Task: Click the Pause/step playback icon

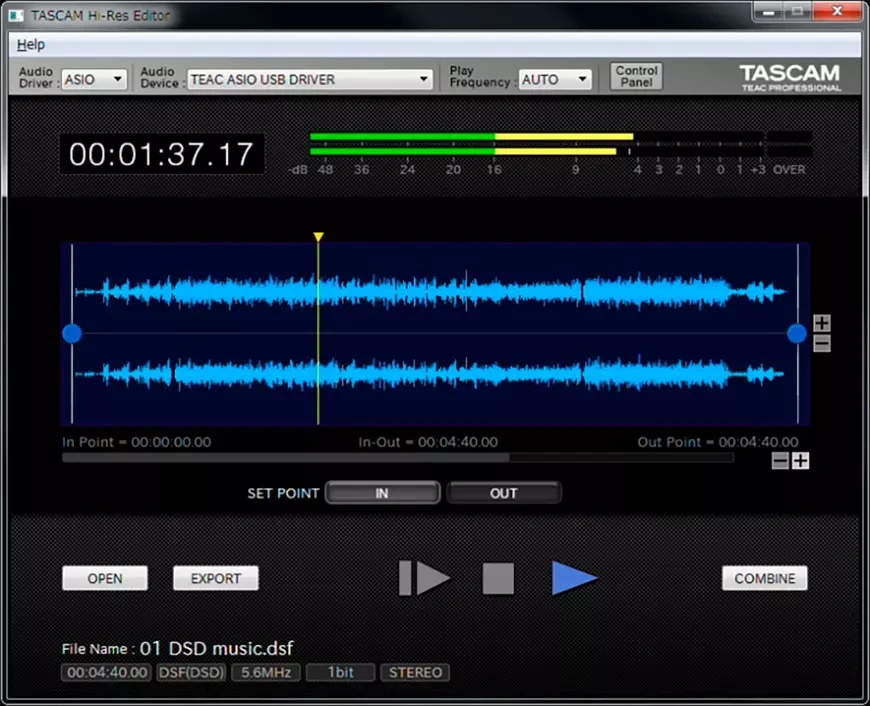Action: pyautogui.click(x=423, y=578)
